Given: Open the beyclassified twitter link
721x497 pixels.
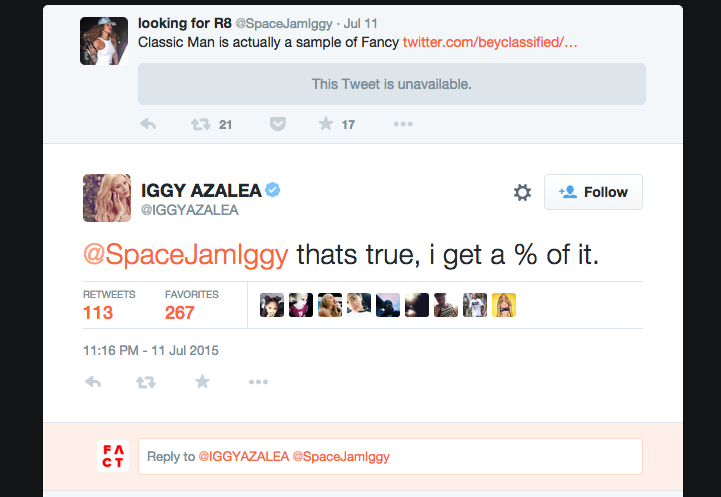Looking at the screenshot, I should pyautogui.click(x=490, y=43).
